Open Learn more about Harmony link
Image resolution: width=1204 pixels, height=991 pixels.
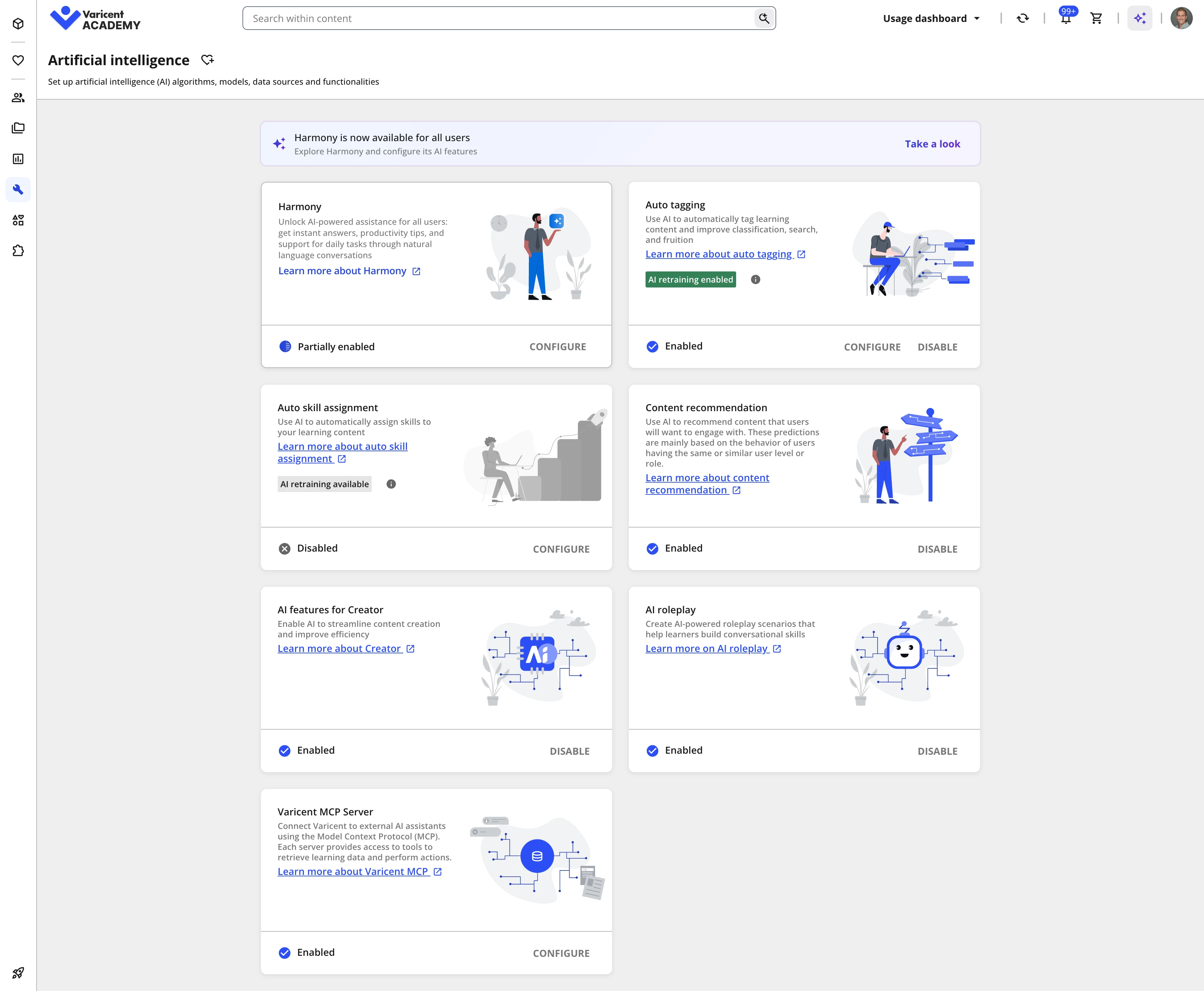349,271
